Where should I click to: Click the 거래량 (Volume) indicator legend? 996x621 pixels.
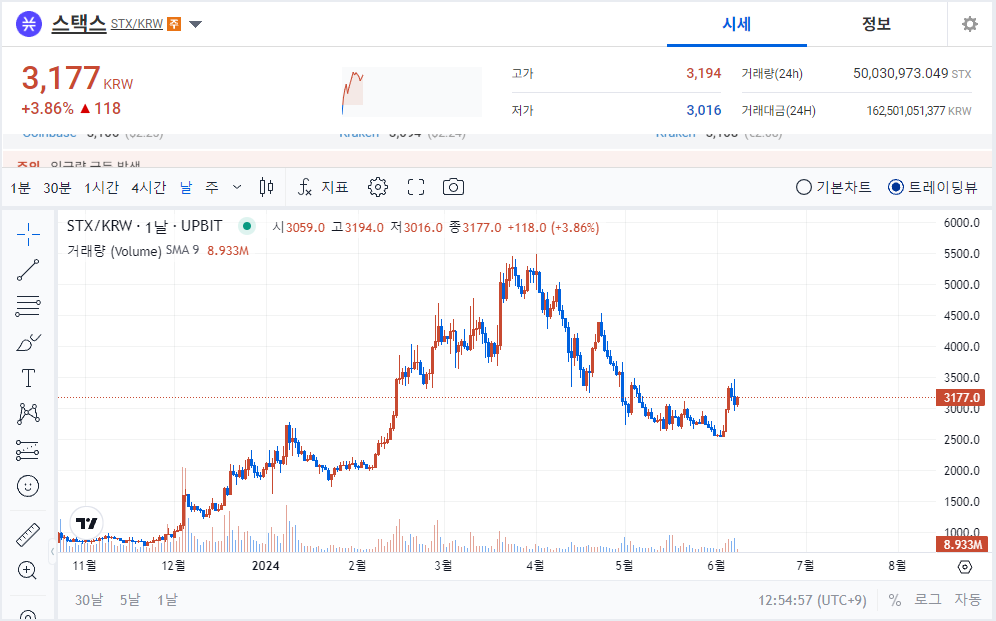(114, 251)
